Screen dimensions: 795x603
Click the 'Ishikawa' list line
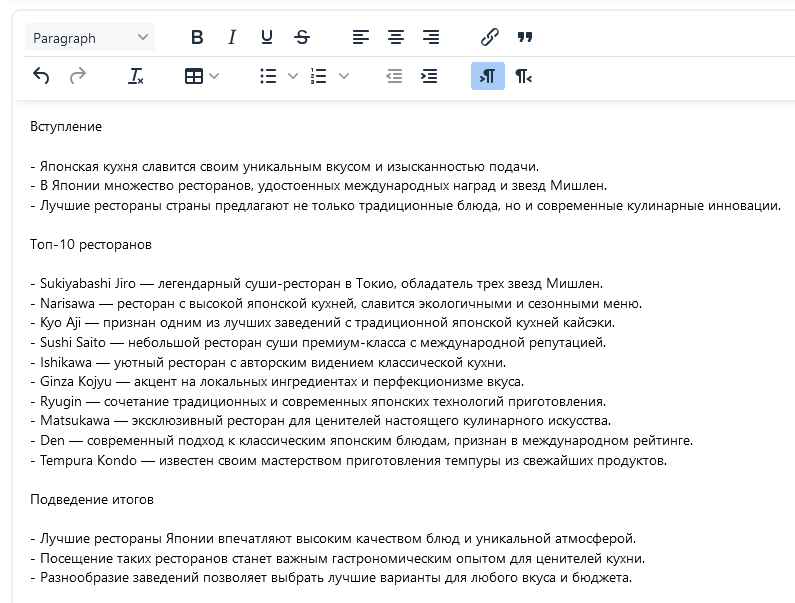pyautogui.click(x=268, y=362)
